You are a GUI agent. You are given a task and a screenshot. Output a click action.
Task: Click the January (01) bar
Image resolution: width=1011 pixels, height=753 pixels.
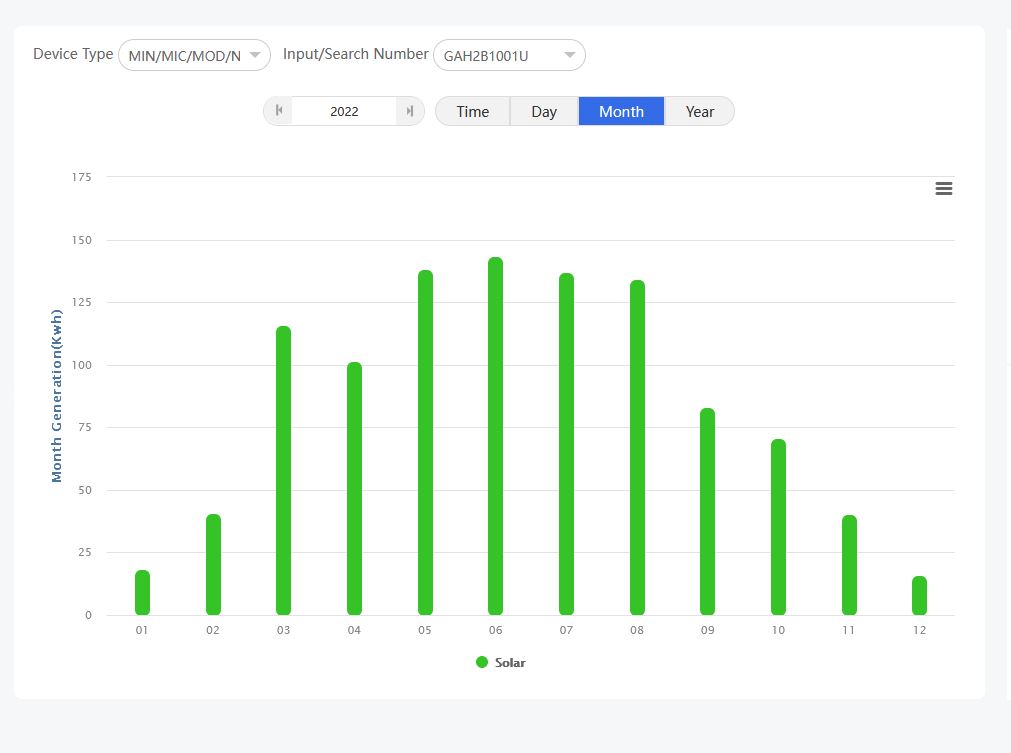[x=142, y=592]
